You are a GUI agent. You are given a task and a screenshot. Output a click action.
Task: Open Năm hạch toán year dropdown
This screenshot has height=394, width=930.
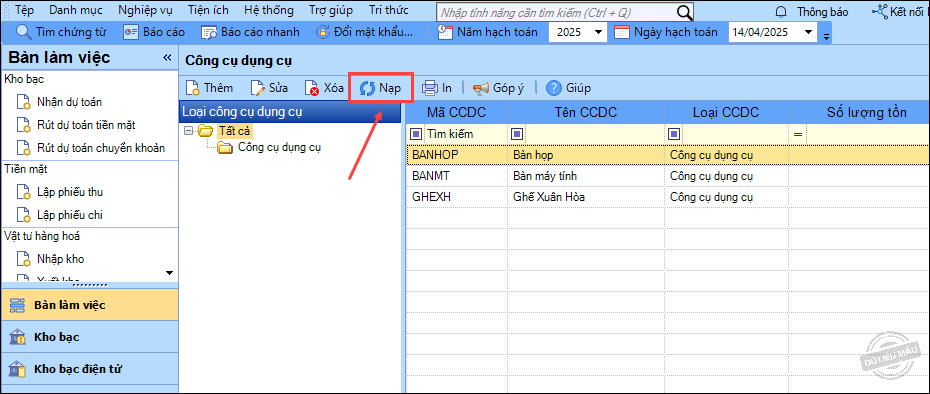click(598, 32)
